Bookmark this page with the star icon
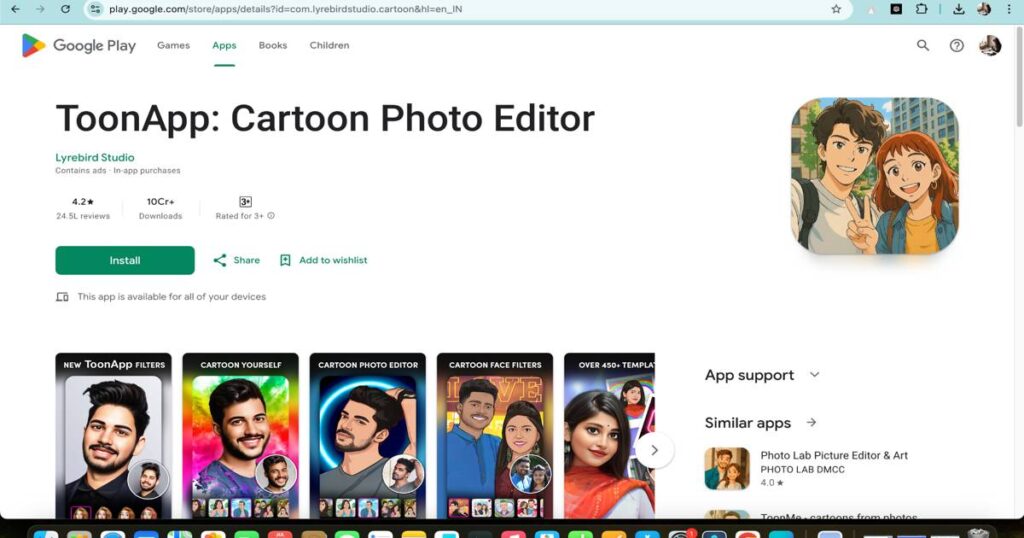 point(836,9)
